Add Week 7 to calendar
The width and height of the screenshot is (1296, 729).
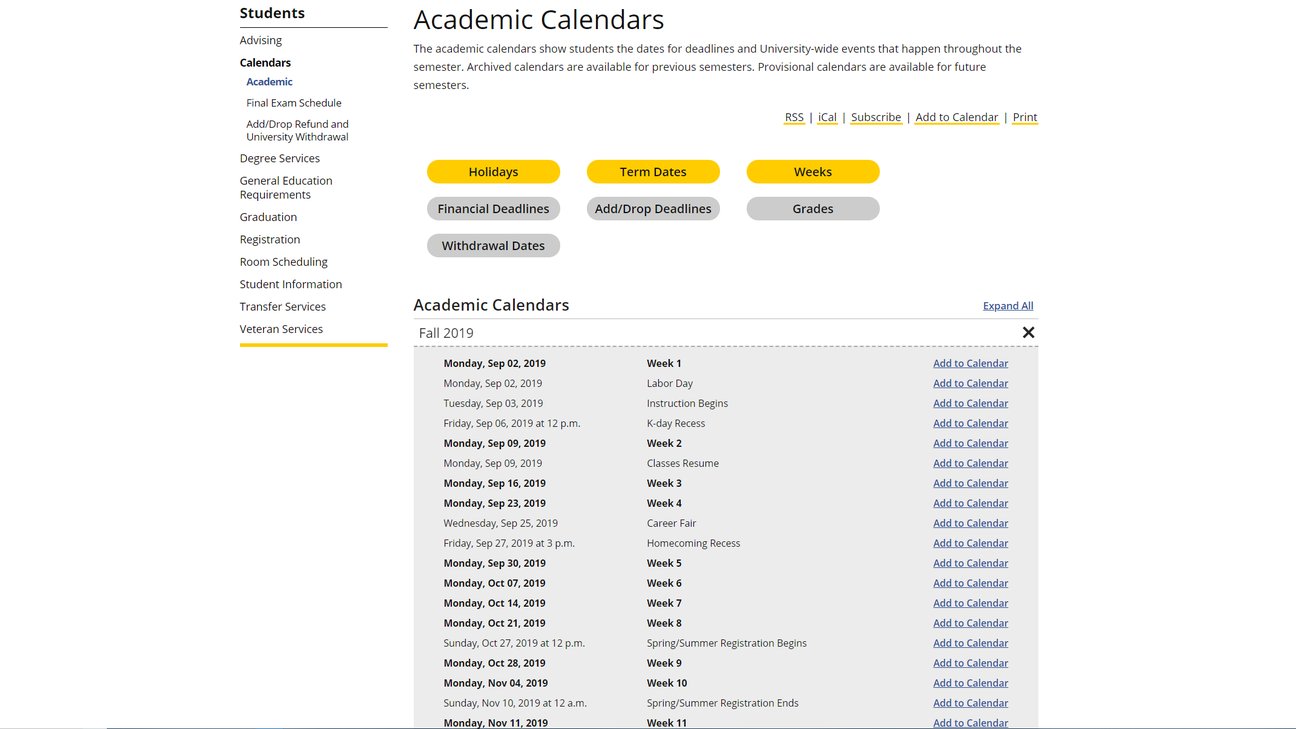[971, 603]
